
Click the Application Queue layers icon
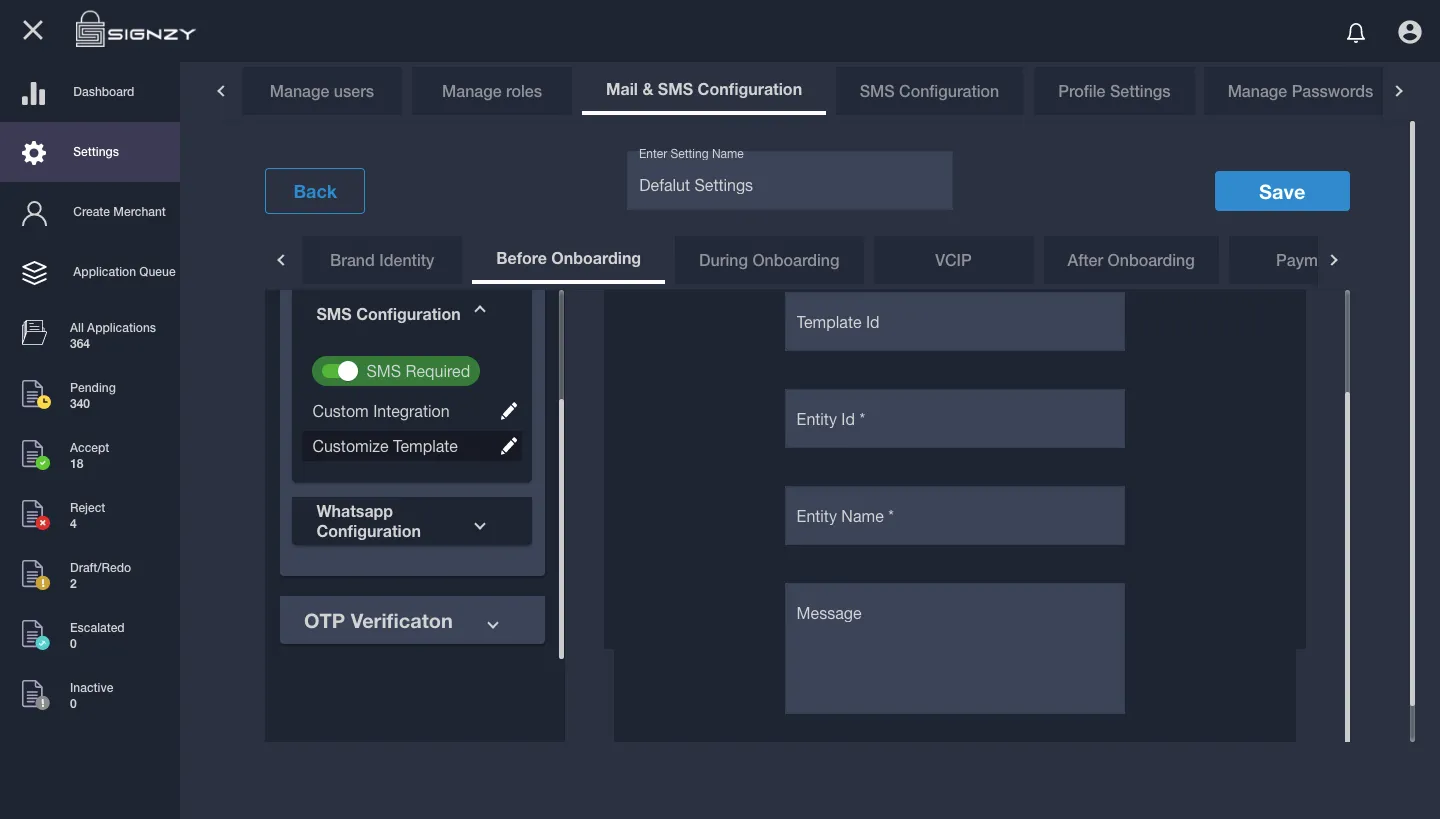[34, 273]
